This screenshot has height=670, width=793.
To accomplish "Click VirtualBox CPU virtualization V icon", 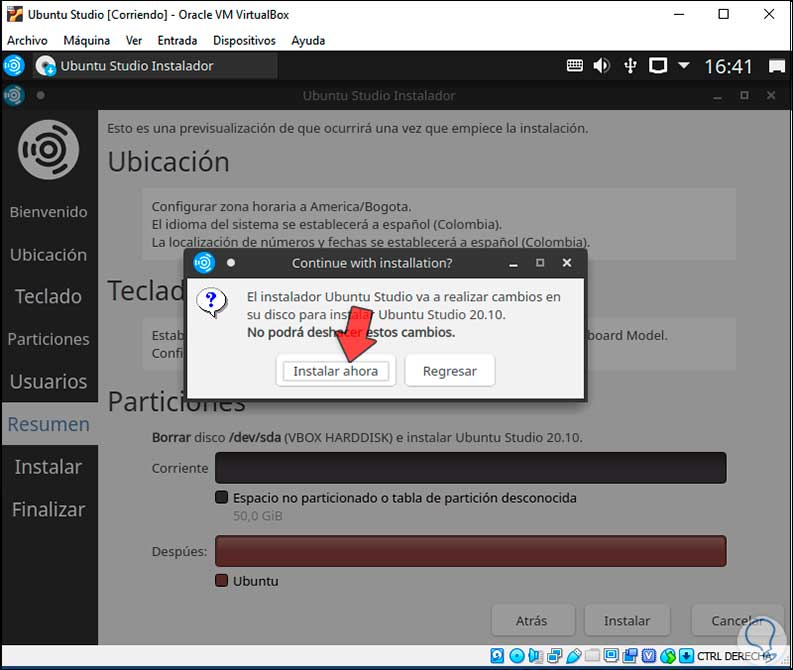I will 649,656.
